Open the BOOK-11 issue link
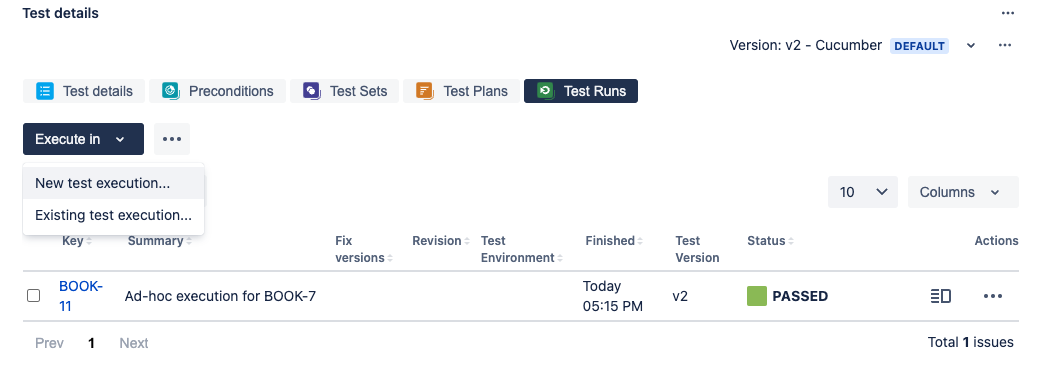The height and width of the screenshot is (381, 1047). (x=80, y=296)
